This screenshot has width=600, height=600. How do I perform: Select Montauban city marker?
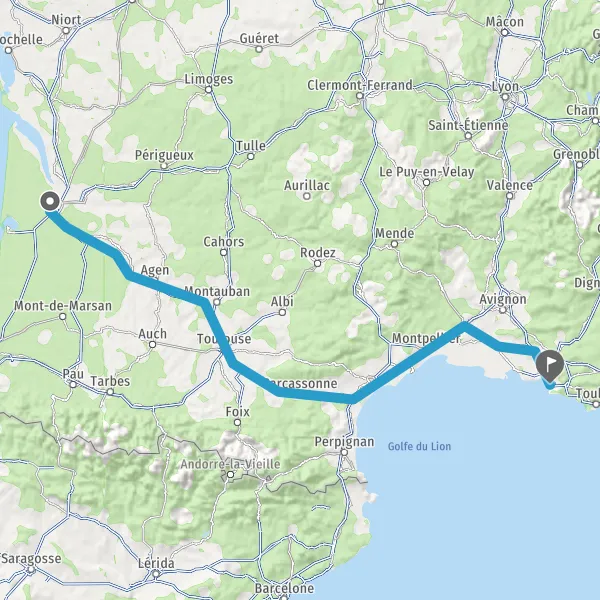coord(217,302)
